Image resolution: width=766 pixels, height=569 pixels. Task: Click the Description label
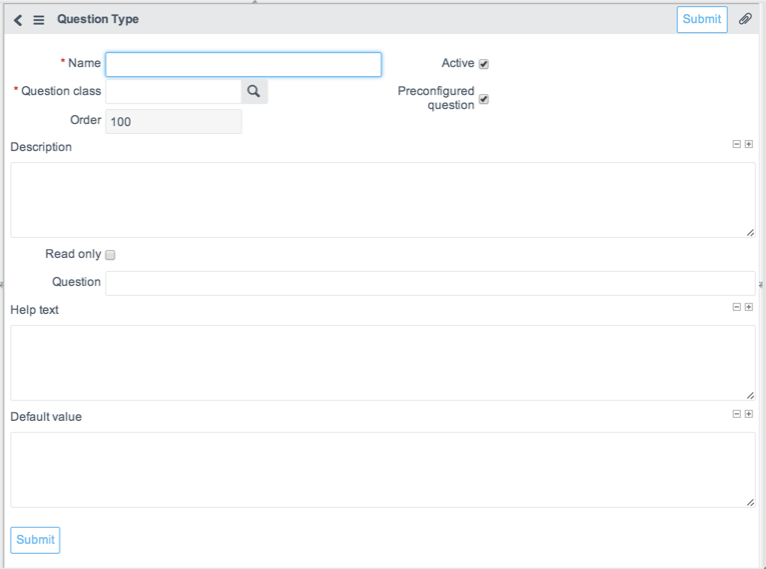(41, 147)
